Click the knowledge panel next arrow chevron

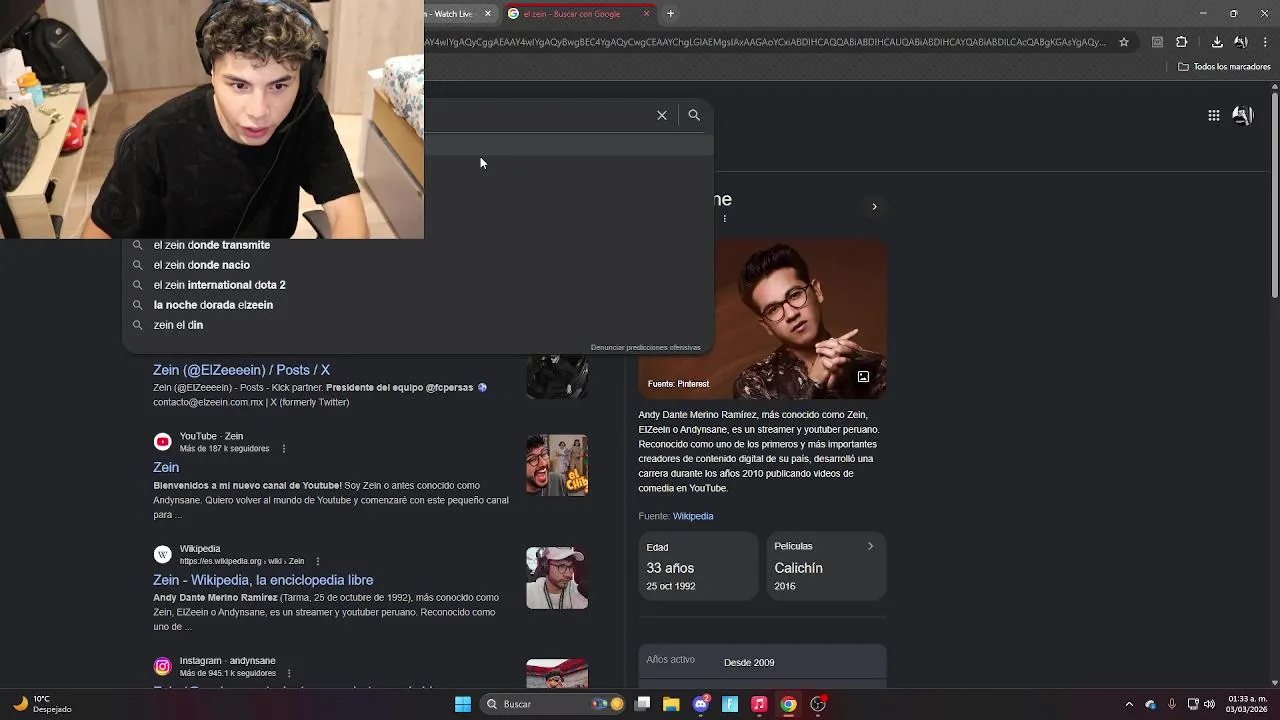874,207
